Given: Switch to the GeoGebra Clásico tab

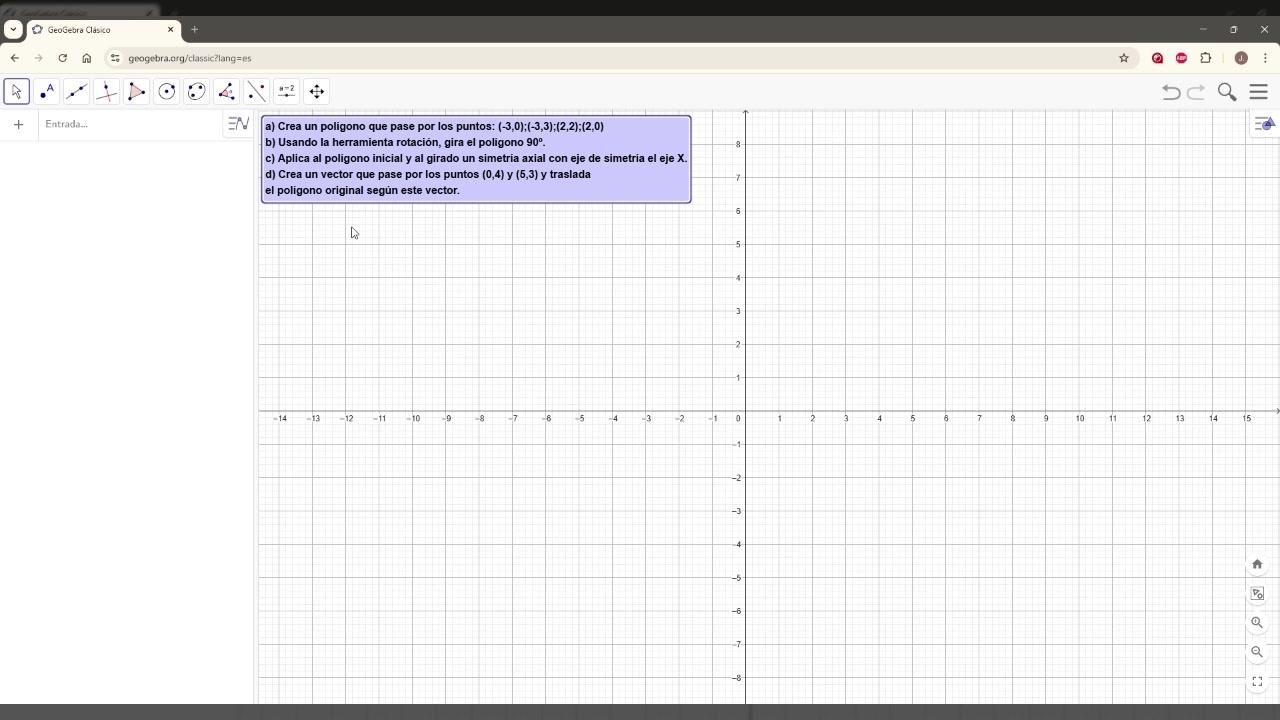Looking at the screenshot, I should point(103,30).
